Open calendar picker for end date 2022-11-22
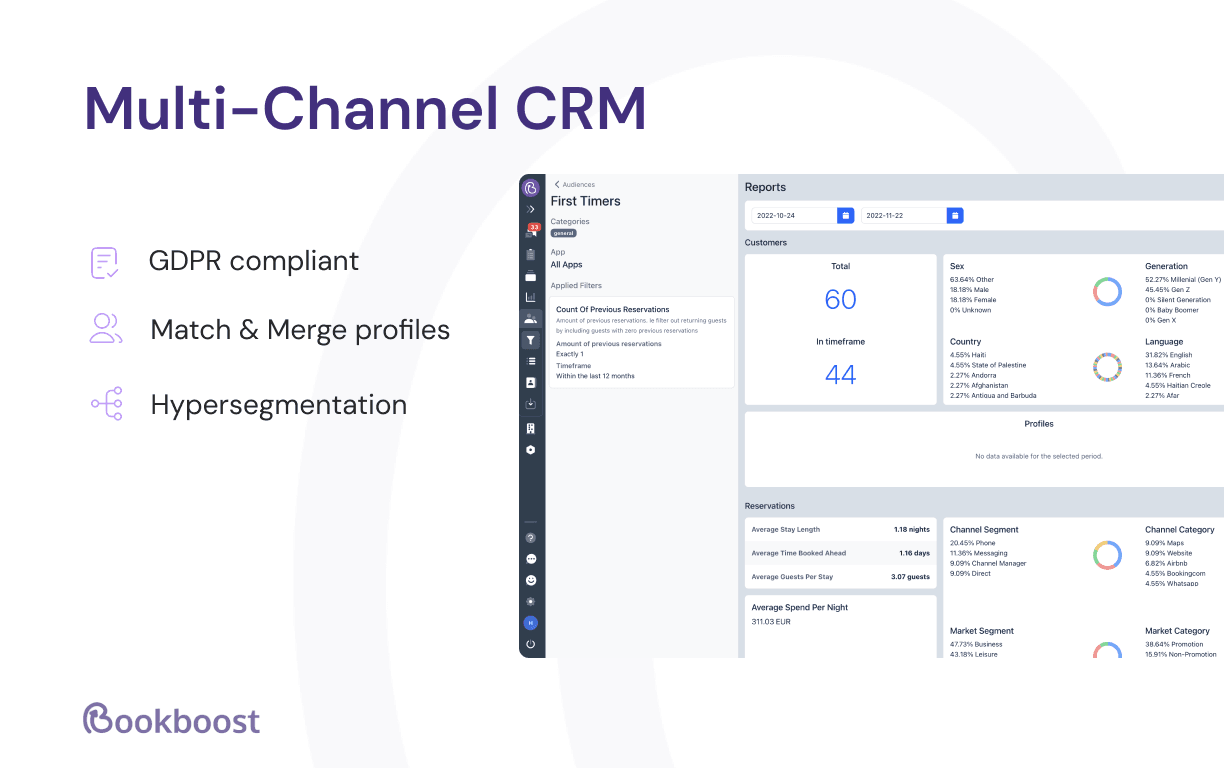Viewport: 1224px width, 768px height. point(955,215)
